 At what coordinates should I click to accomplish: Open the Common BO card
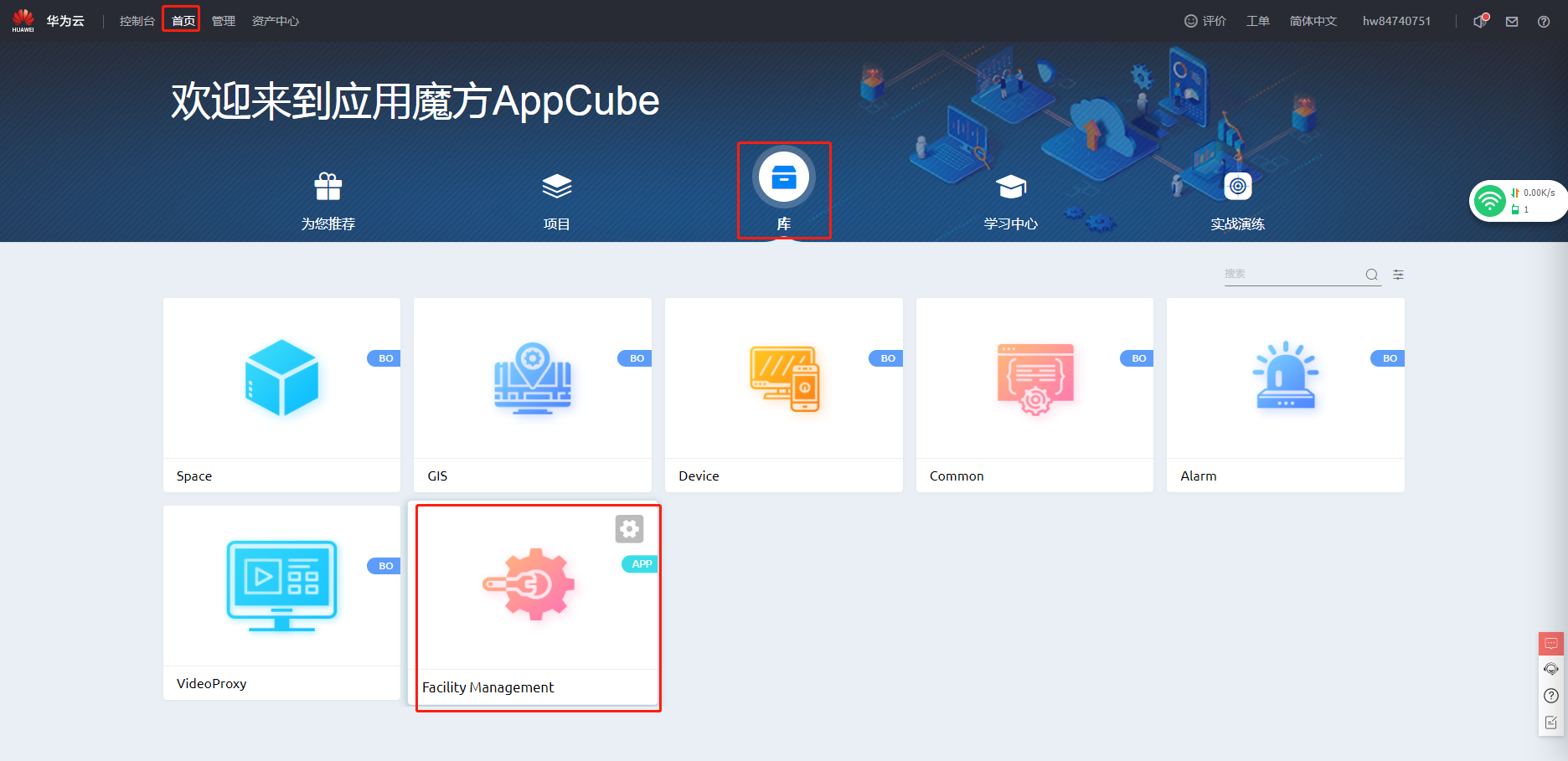(1035, 395)
